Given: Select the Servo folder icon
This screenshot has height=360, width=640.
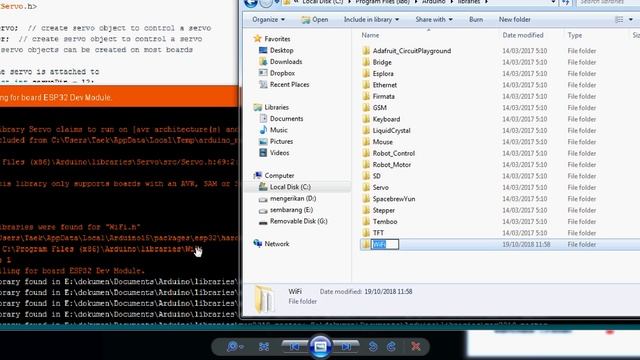Looking at the screenshot, I should pos(366,188).
